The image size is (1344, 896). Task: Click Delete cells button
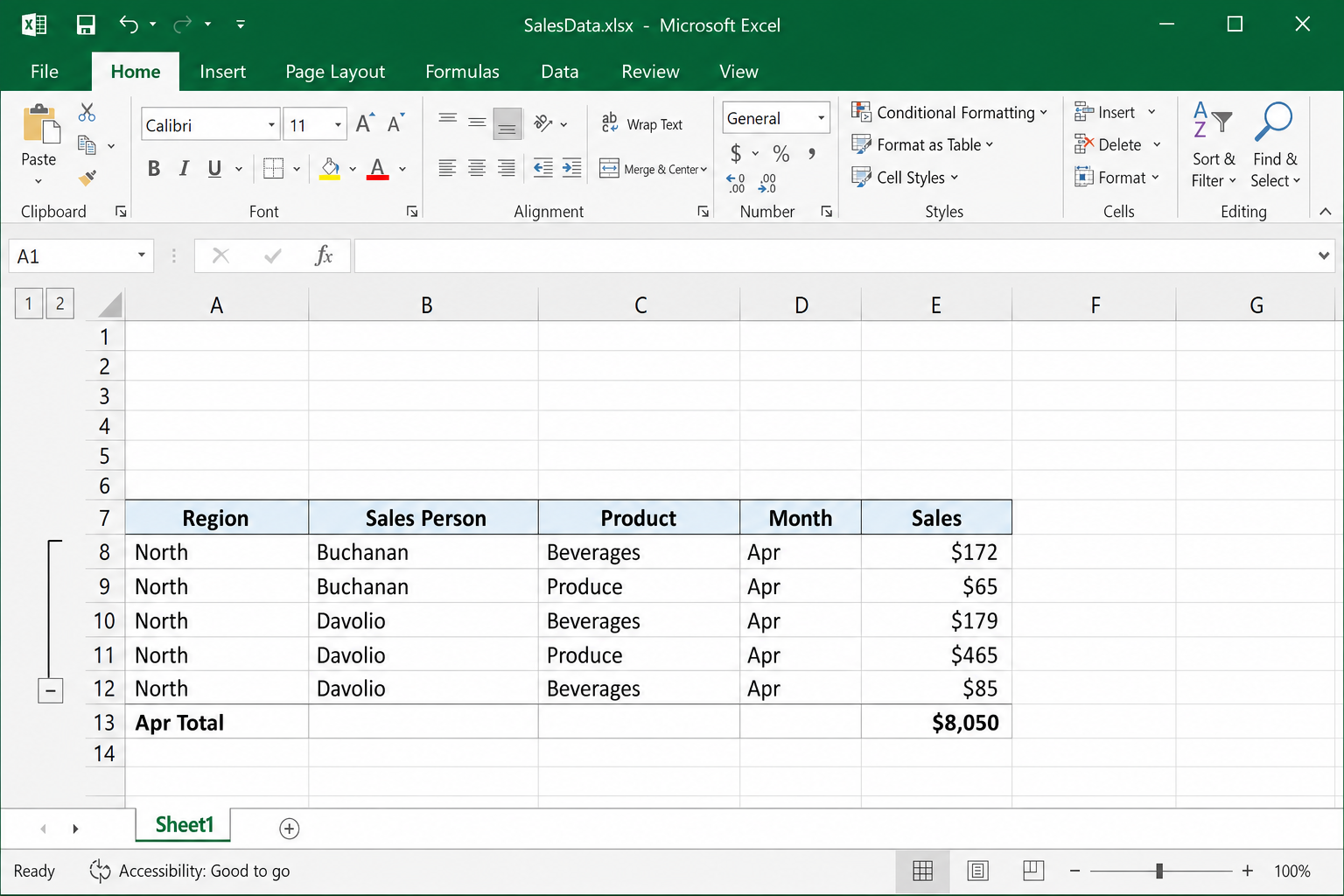click(x=1109, y=144)
